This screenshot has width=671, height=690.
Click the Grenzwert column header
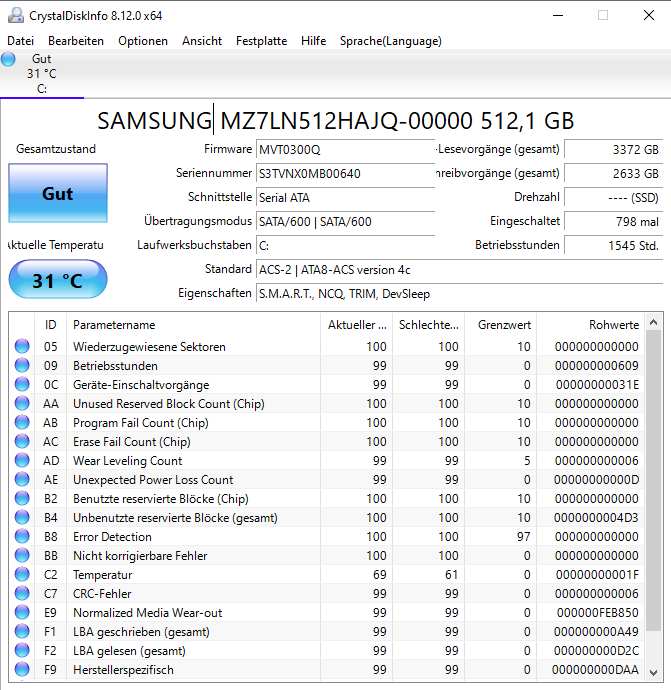[501, 325]
